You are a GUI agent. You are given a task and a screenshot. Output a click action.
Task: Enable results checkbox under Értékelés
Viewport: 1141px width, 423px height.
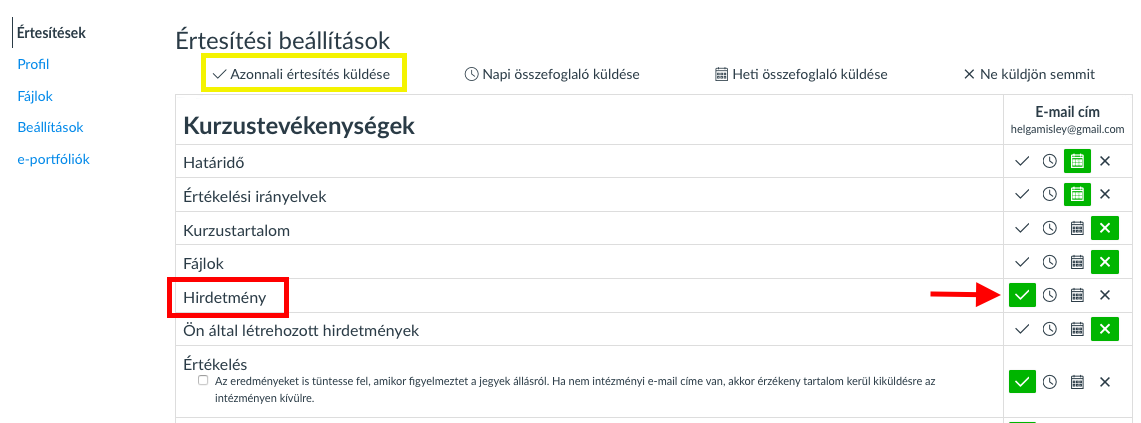coord(203,381)
